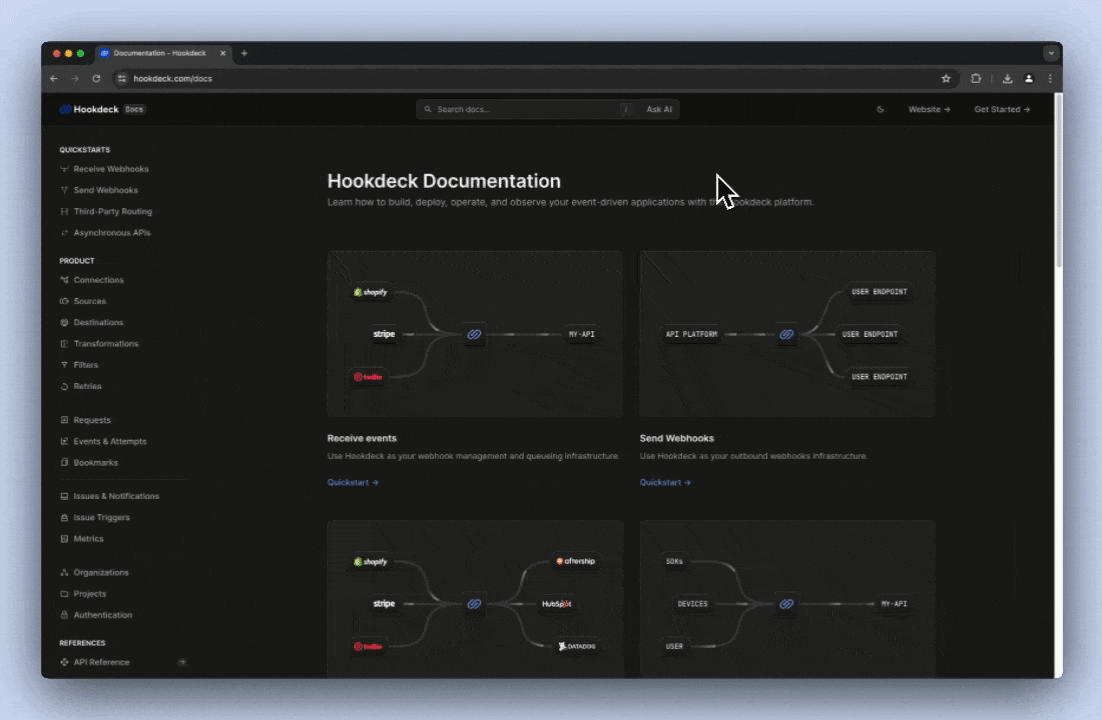Click the Transformations sidebar icon
Image resolution: width=1102 pixels, height=720 pixels.
pyautogui.click(x=64, y=343)
